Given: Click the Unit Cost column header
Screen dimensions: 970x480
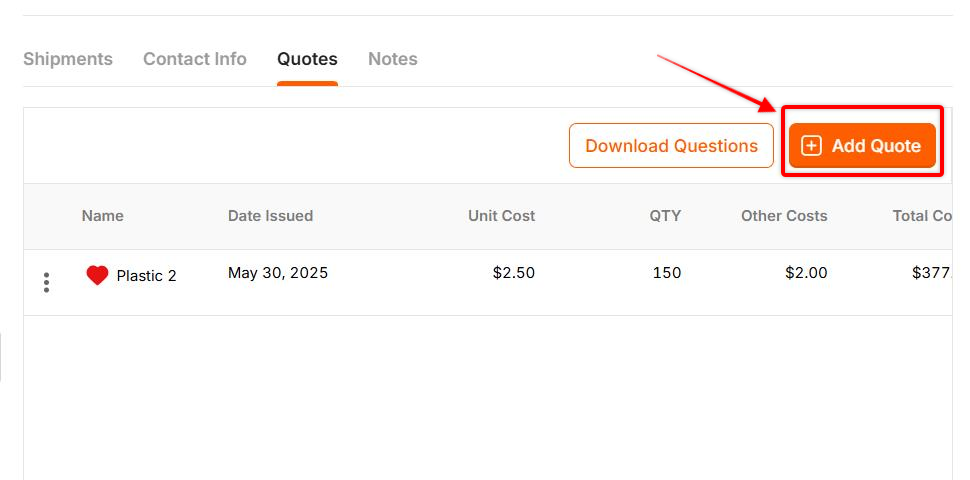Looking at the screenshot, I should click(x=502, y=216).
